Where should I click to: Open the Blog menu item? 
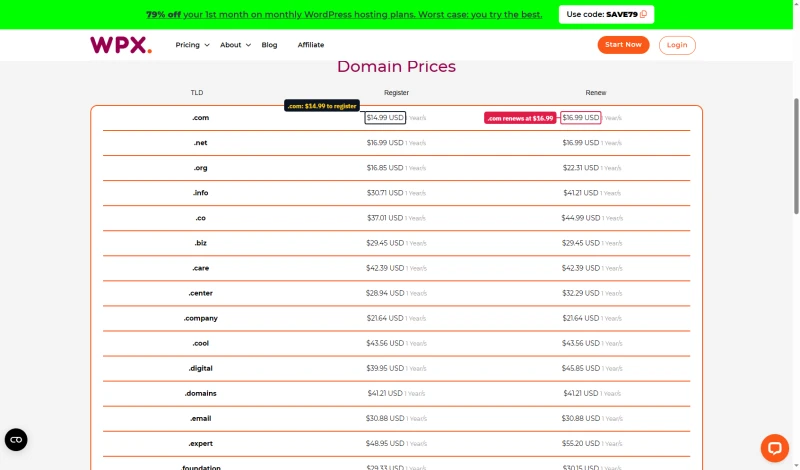tap(269, 45)
